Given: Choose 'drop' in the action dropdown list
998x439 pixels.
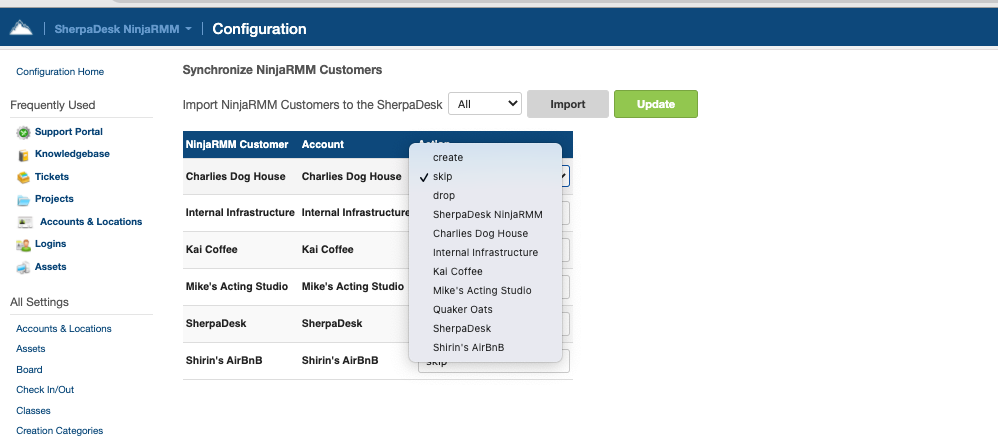Looking at the screenshot, I should tap(443, 195).
